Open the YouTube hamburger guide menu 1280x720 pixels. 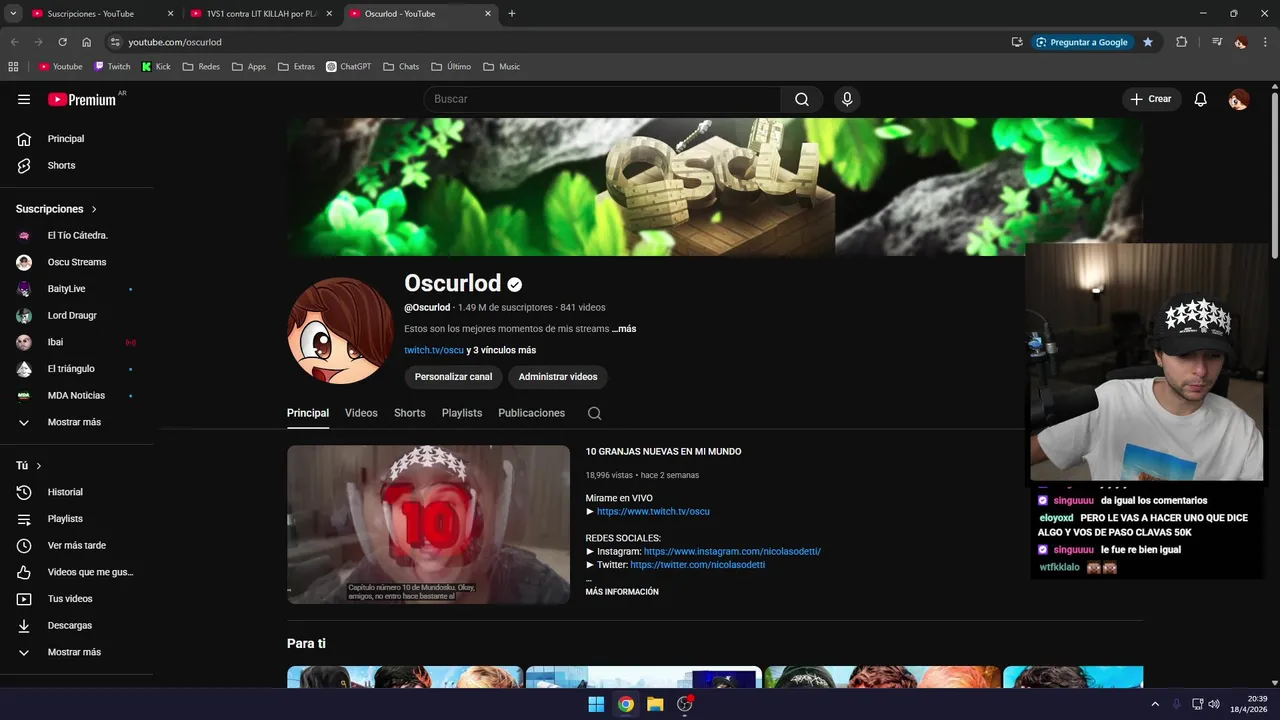click(x=24, y=99)
